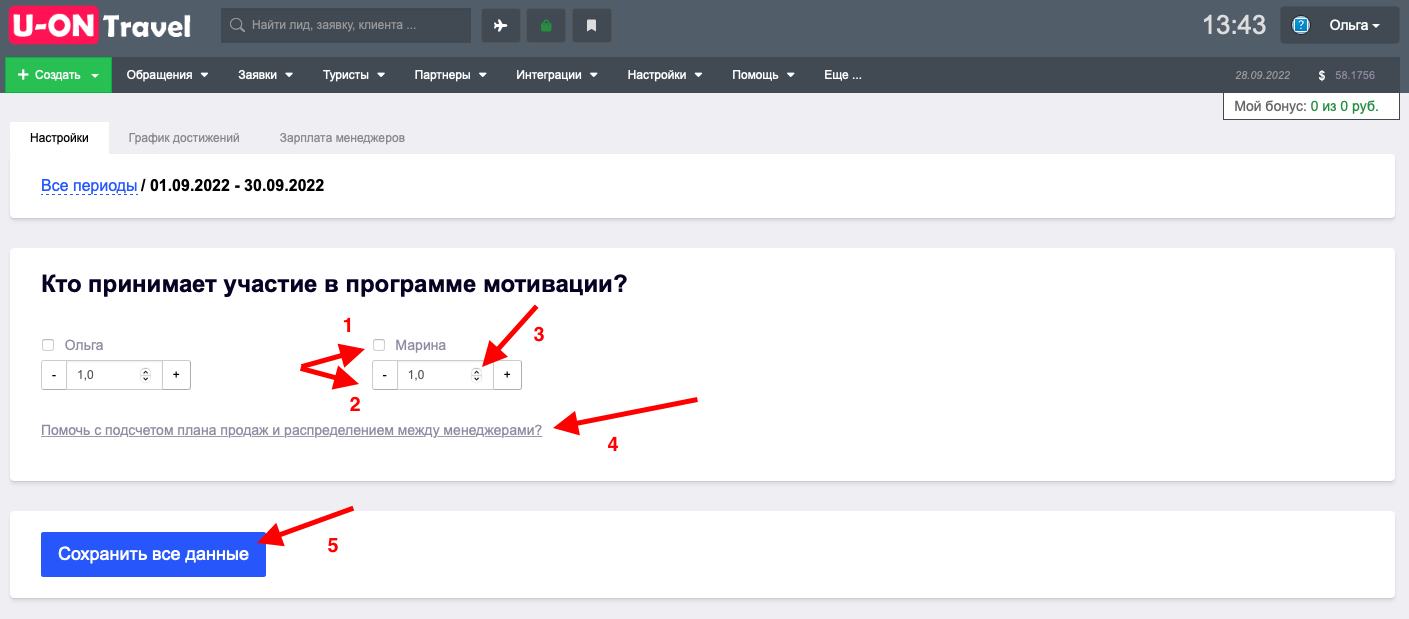Image resolution: width=1409 pixels, height=619 pixels.
Task: Click the Мой бонус indicator box
Action: (1309, 106)
